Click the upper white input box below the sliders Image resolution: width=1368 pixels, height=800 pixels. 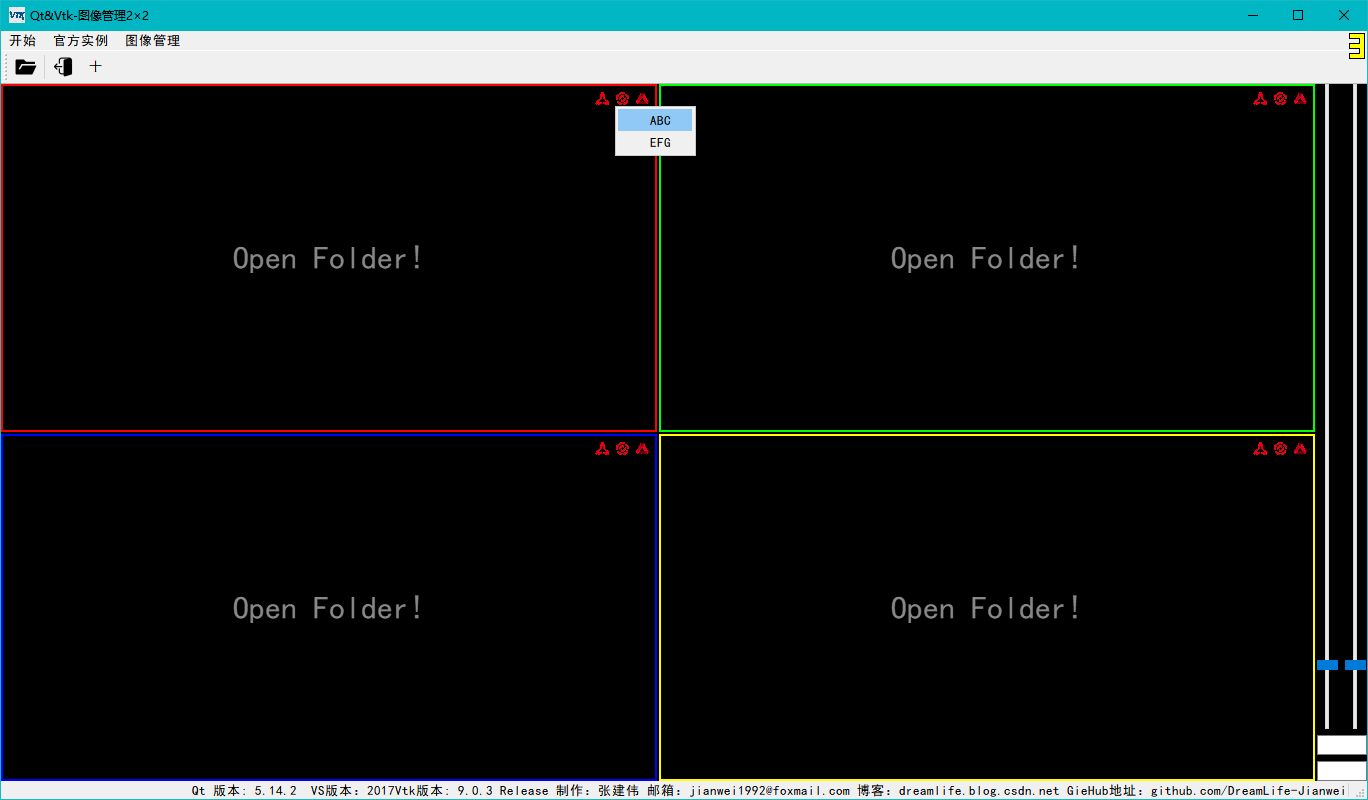[1341, 744]
